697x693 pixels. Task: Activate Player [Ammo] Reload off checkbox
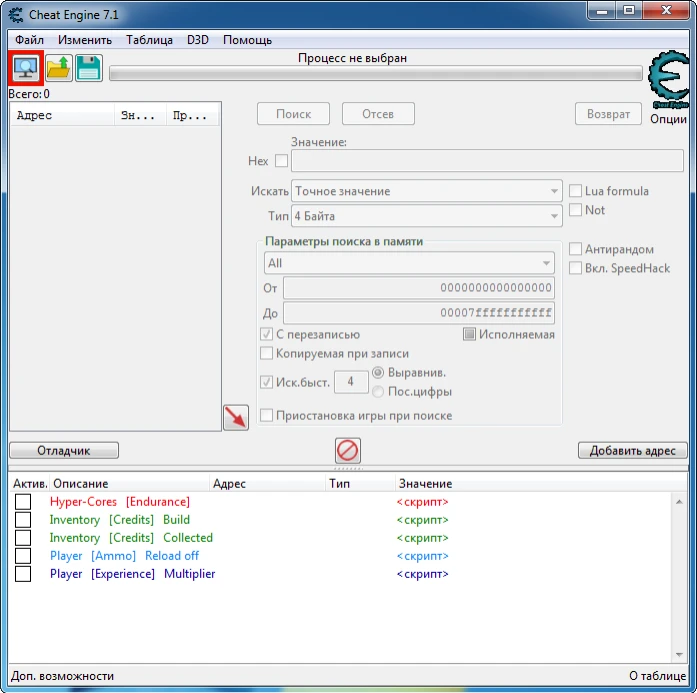(23, 556)
